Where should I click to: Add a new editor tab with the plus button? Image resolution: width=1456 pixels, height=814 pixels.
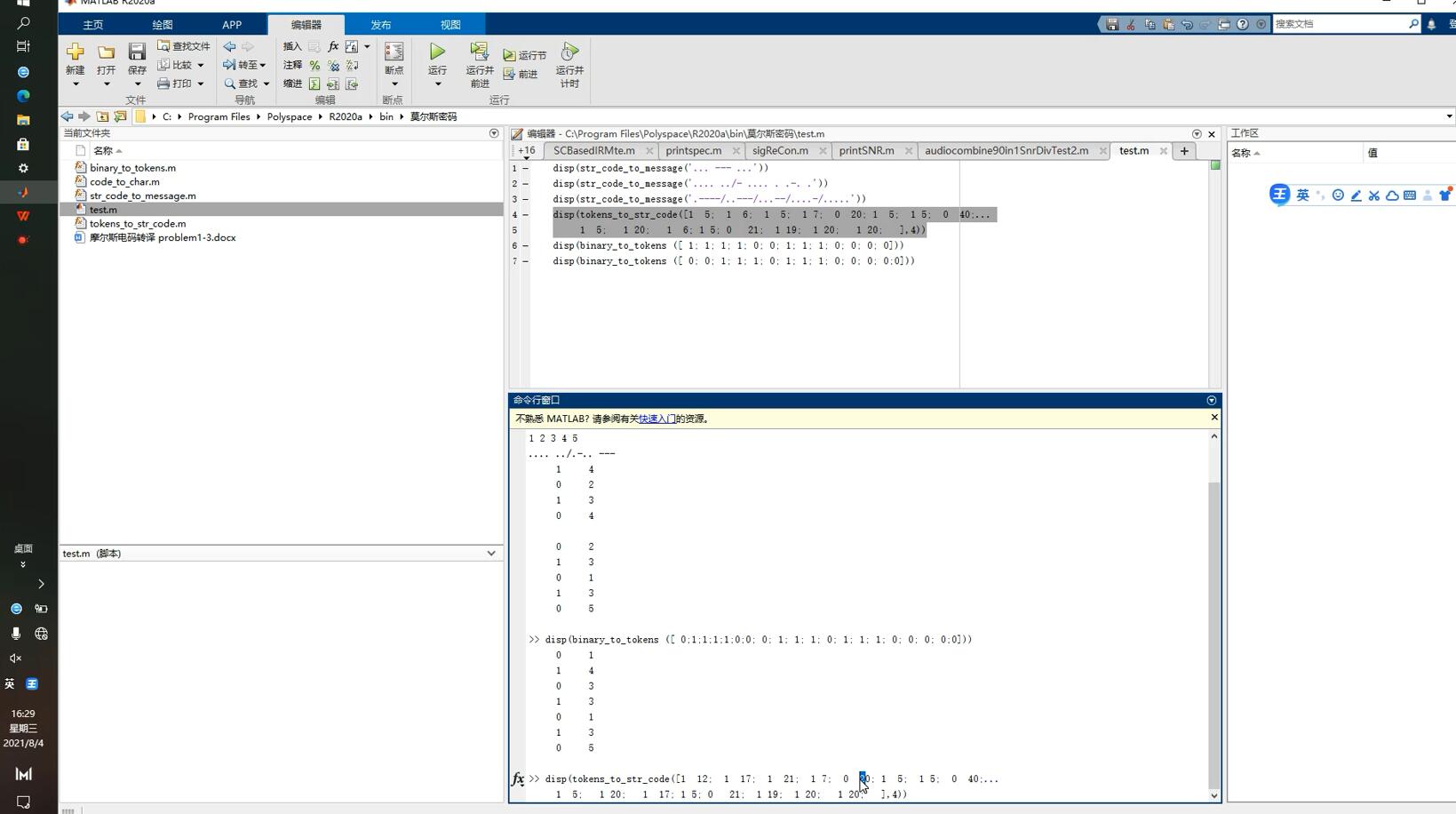pos(1184,151)
